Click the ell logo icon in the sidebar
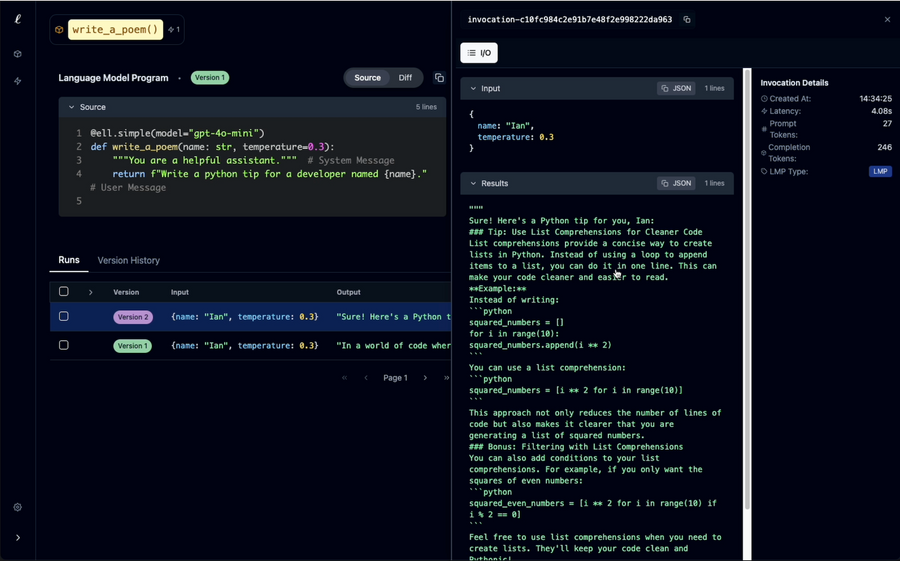Screen dimensions: 900x561 [18, 19]
